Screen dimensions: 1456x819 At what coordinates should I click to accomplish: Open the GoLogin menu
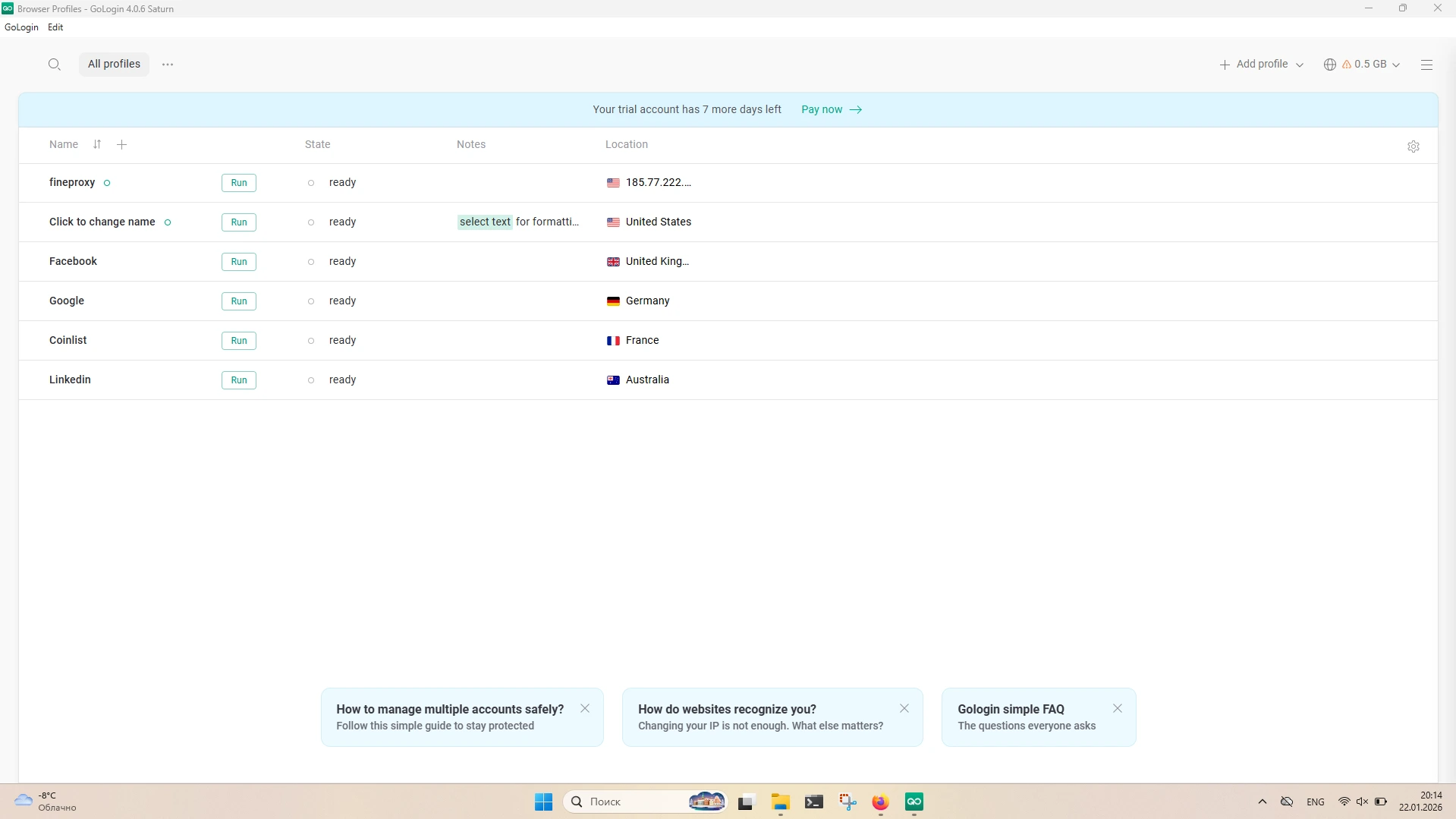pyautogui.click(x=21, y=27)
